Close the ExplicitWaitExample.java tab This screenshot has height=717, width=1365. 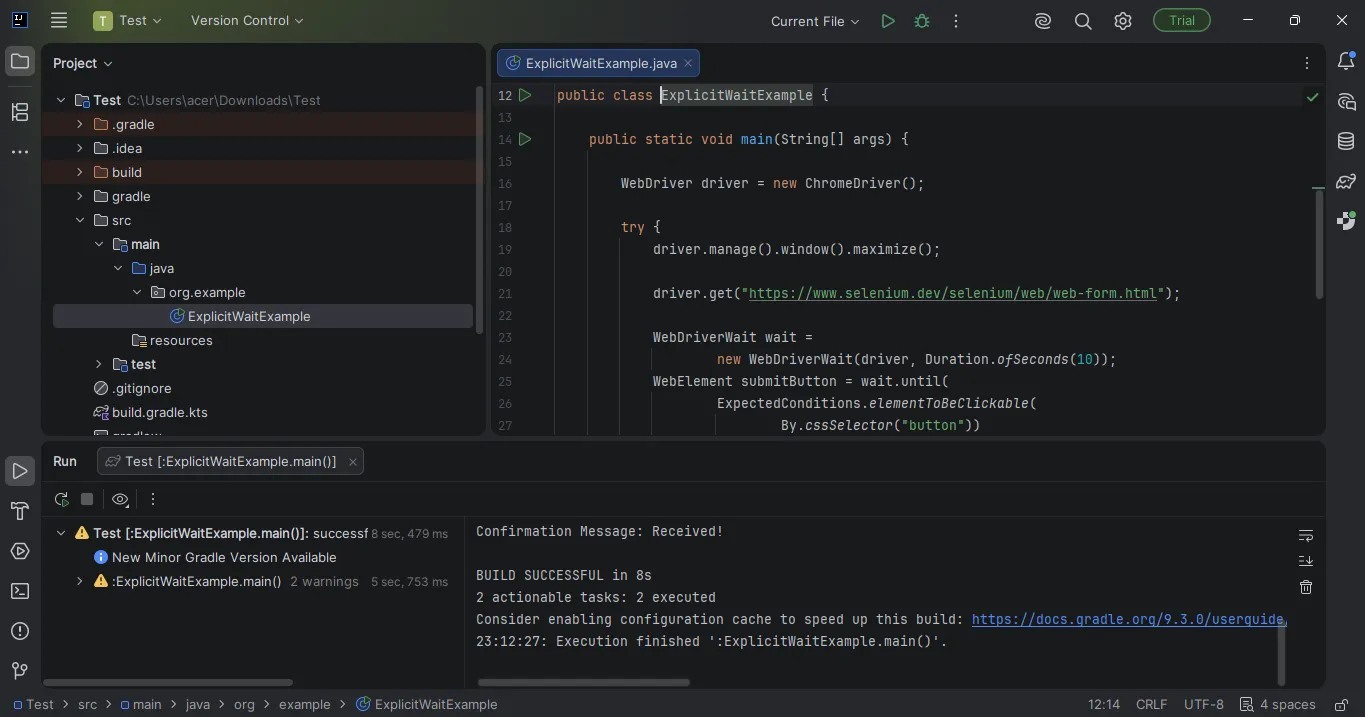coord(688,63)
